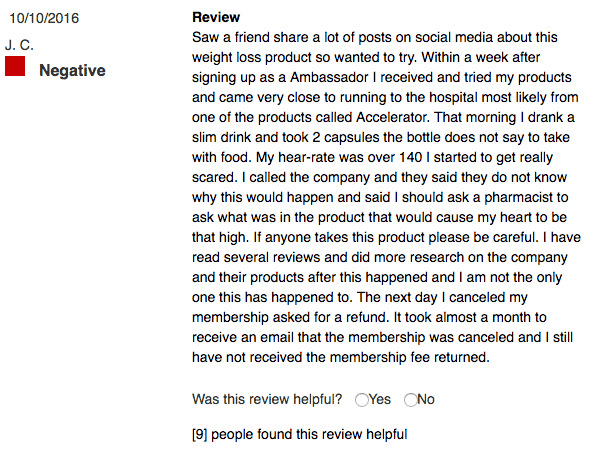Viewport: 607px width, 455px height.
Task: Click the 'Was this review helpful?' question
Action: [267, 399]
